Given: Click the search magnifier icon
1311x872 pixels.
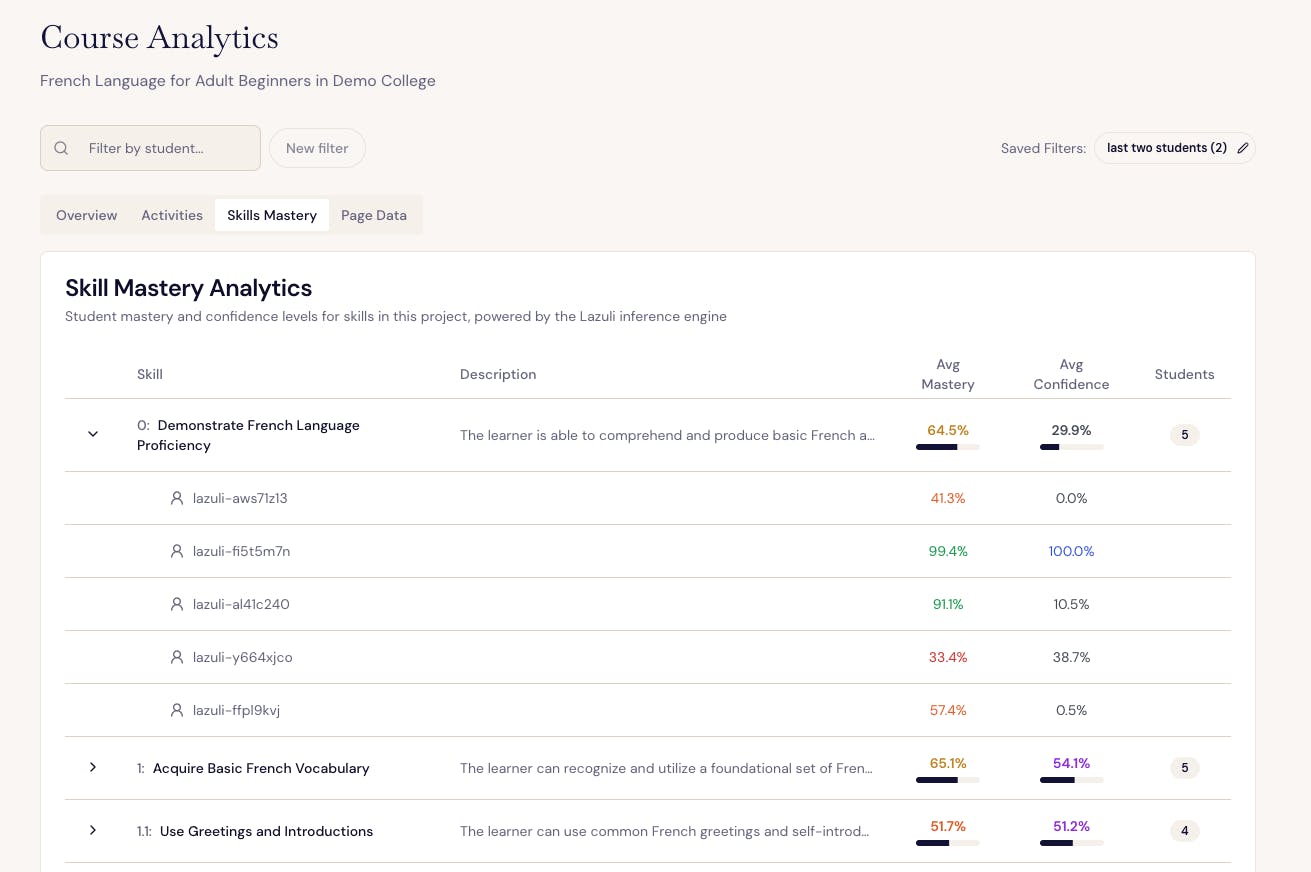Looking at the screenshot, I should [x=61, y=148].
